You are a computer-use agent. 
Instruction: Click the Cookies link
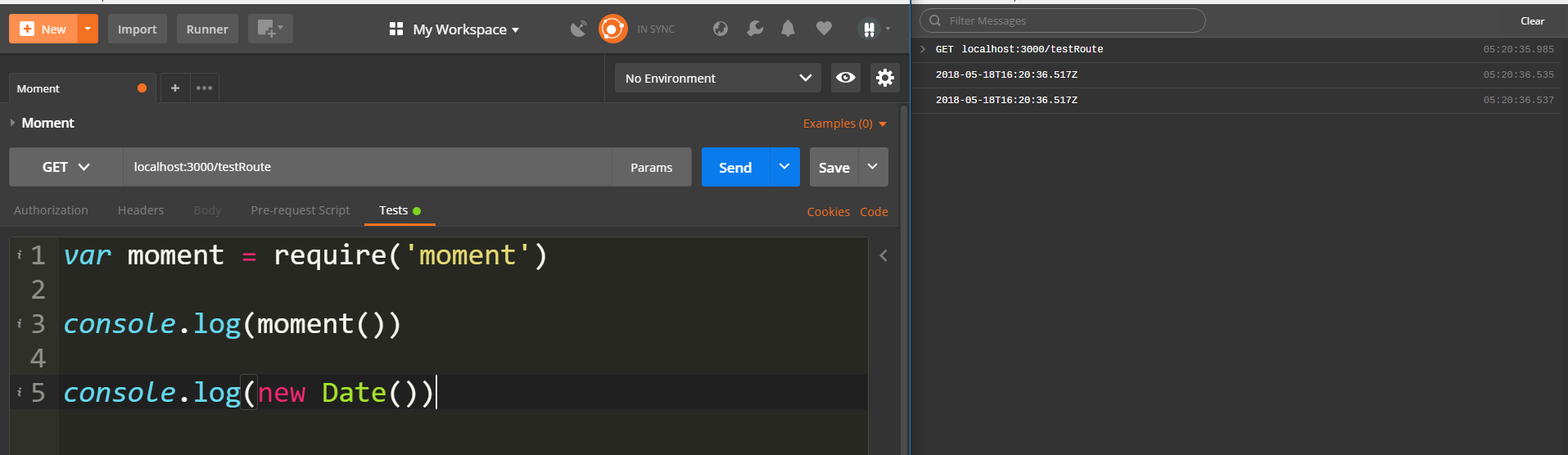[828, 212]
